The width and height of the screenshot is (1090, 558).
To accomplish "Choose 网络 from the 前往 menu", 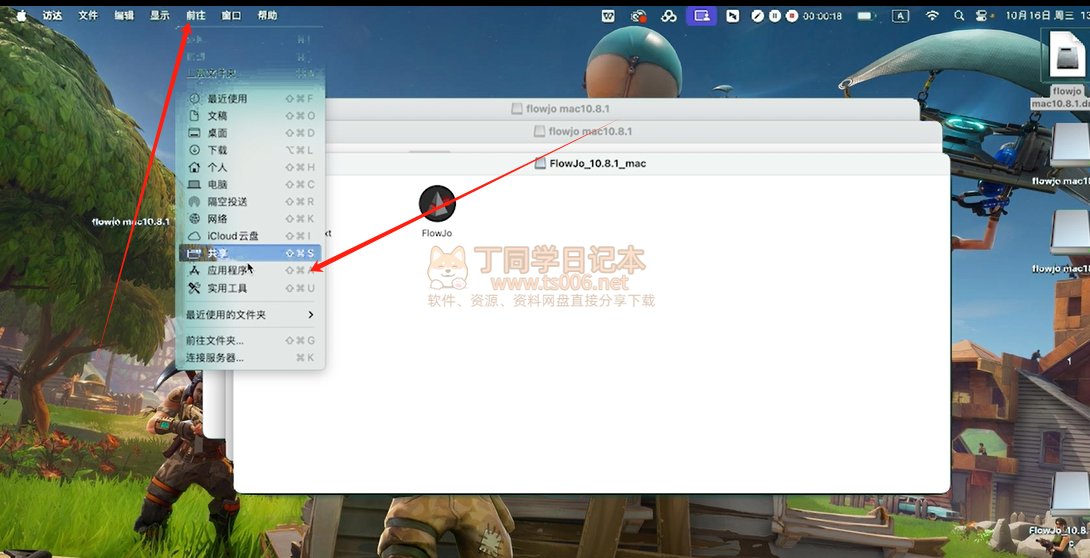I will [251, 219].
